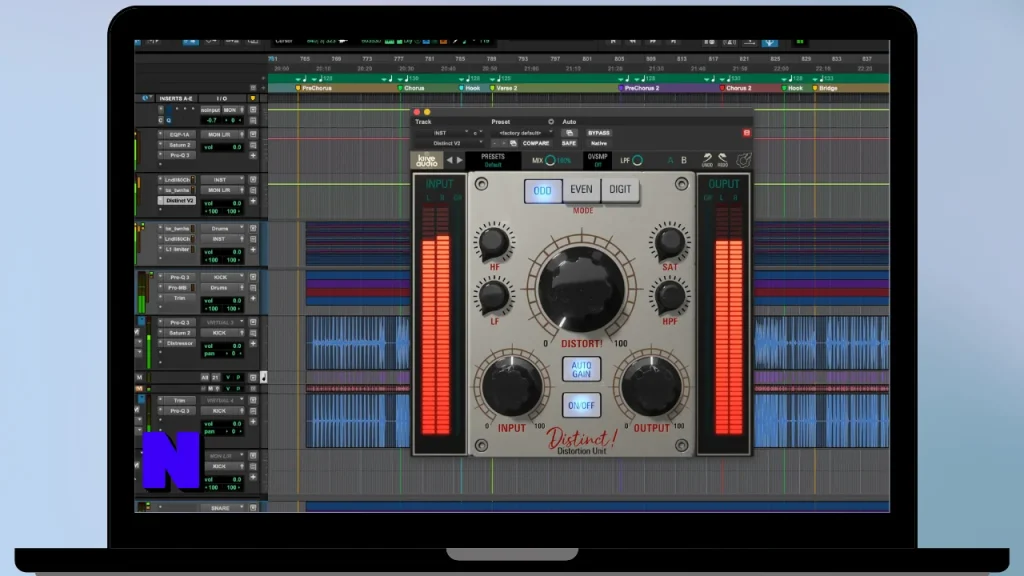
Task: Click the large DISTORT! knob
Action: pyautogui.click(x=581, y=289)
